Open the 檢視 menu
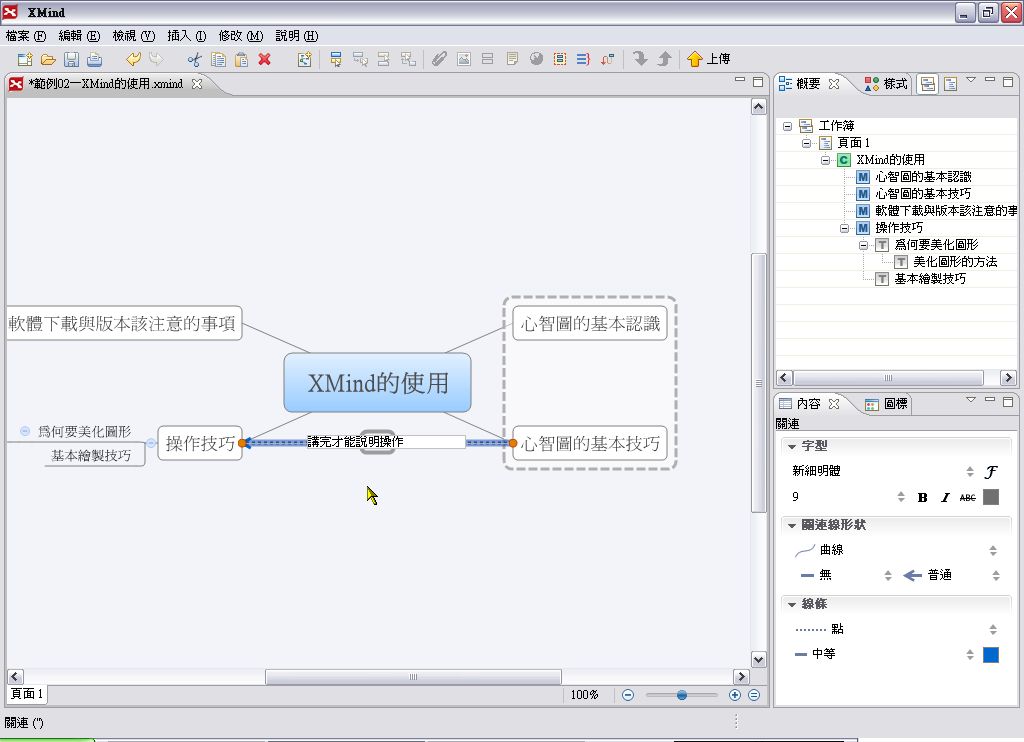This screenshot has height=742, width=1024. (133, 36)
